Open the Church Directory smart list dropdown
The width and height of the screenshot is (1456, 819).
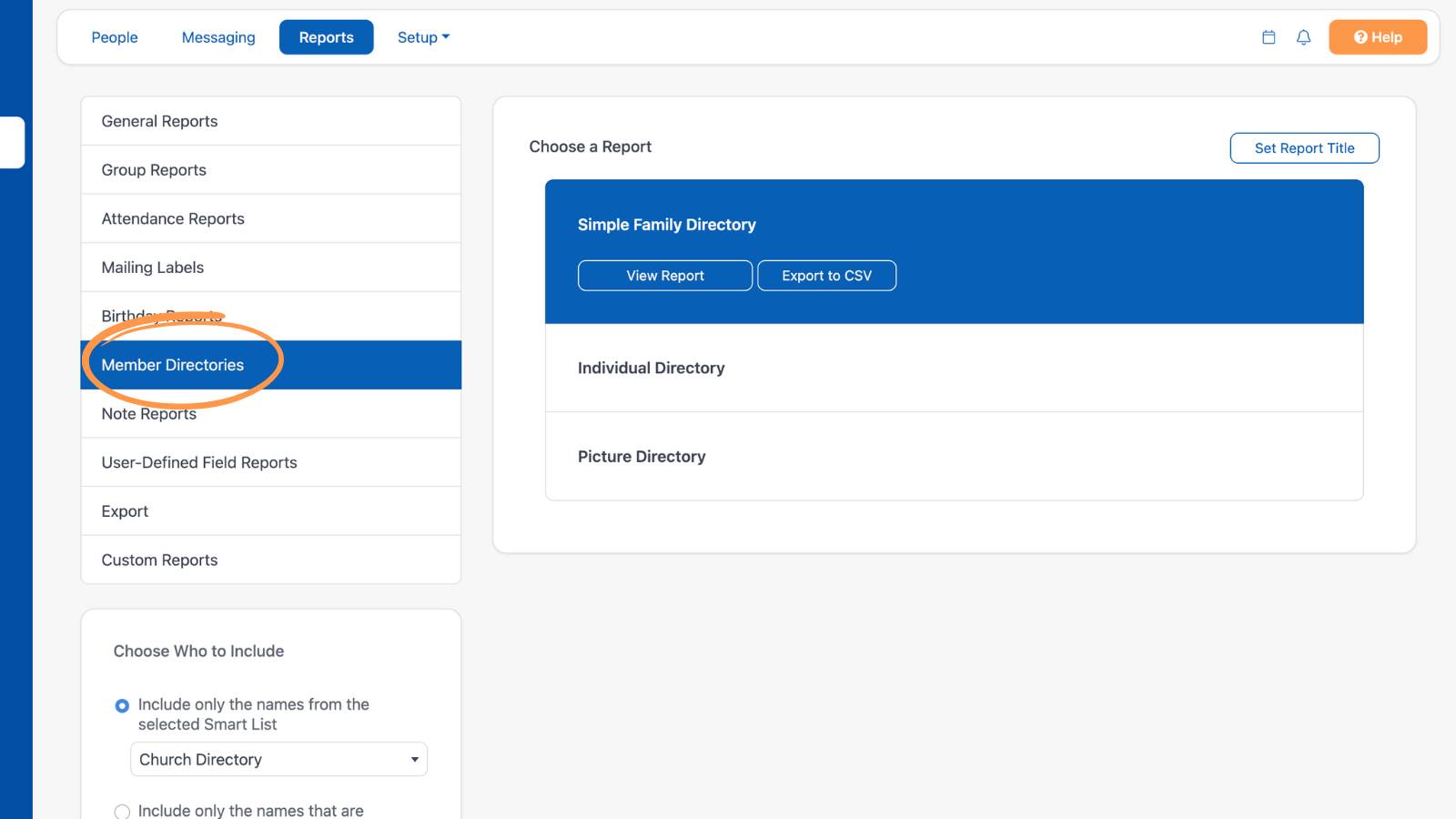[x=278, y=759]
